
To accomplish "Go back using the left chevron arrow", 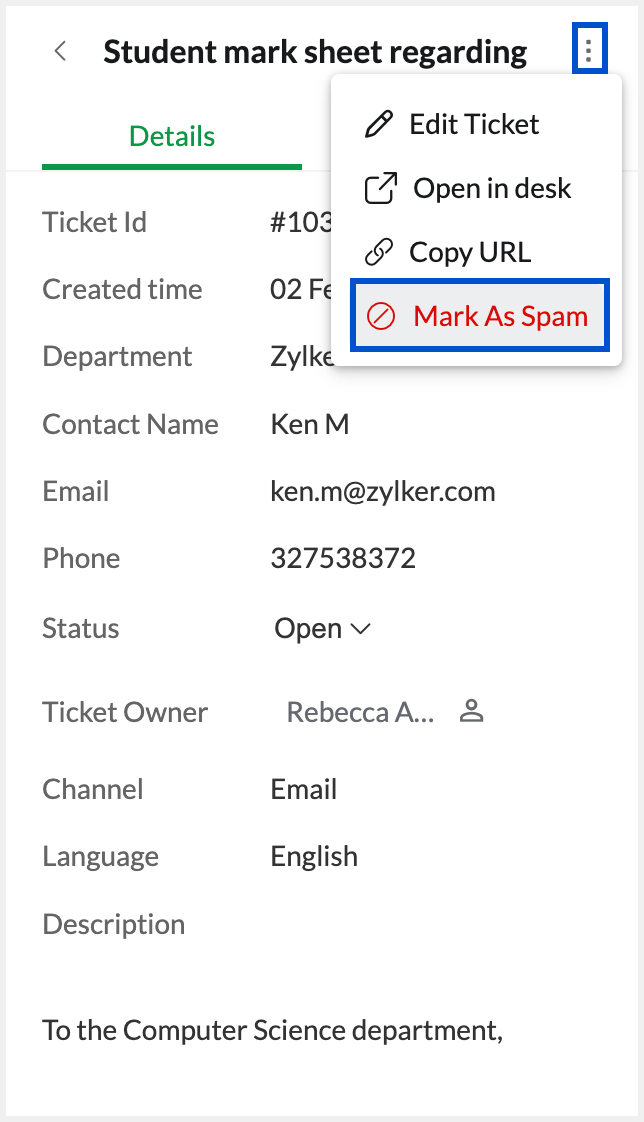I will 61,51.
